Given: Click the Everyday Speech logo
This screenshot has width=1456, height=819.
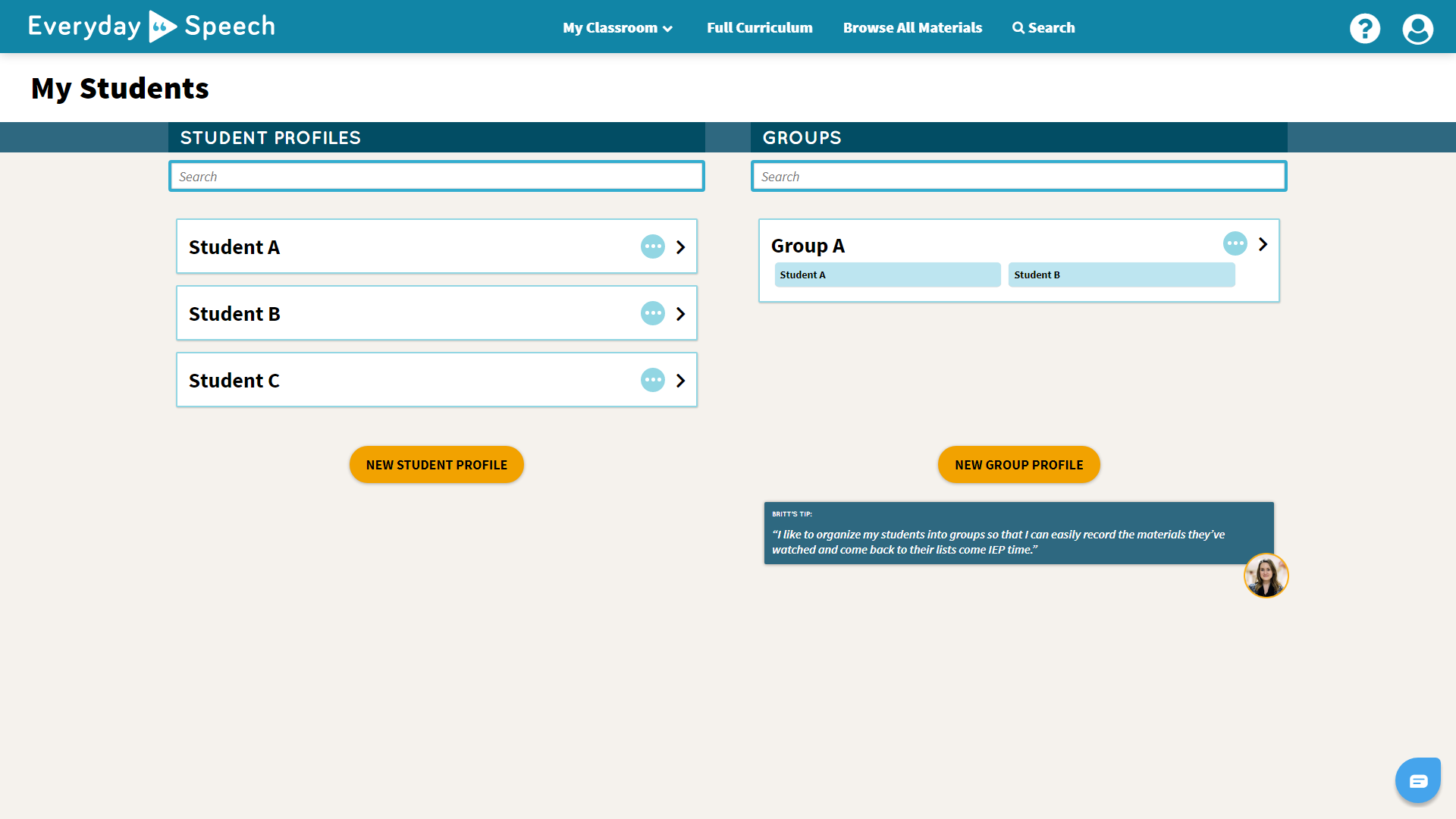Looking at the screenshot, I should pos(152,27).
